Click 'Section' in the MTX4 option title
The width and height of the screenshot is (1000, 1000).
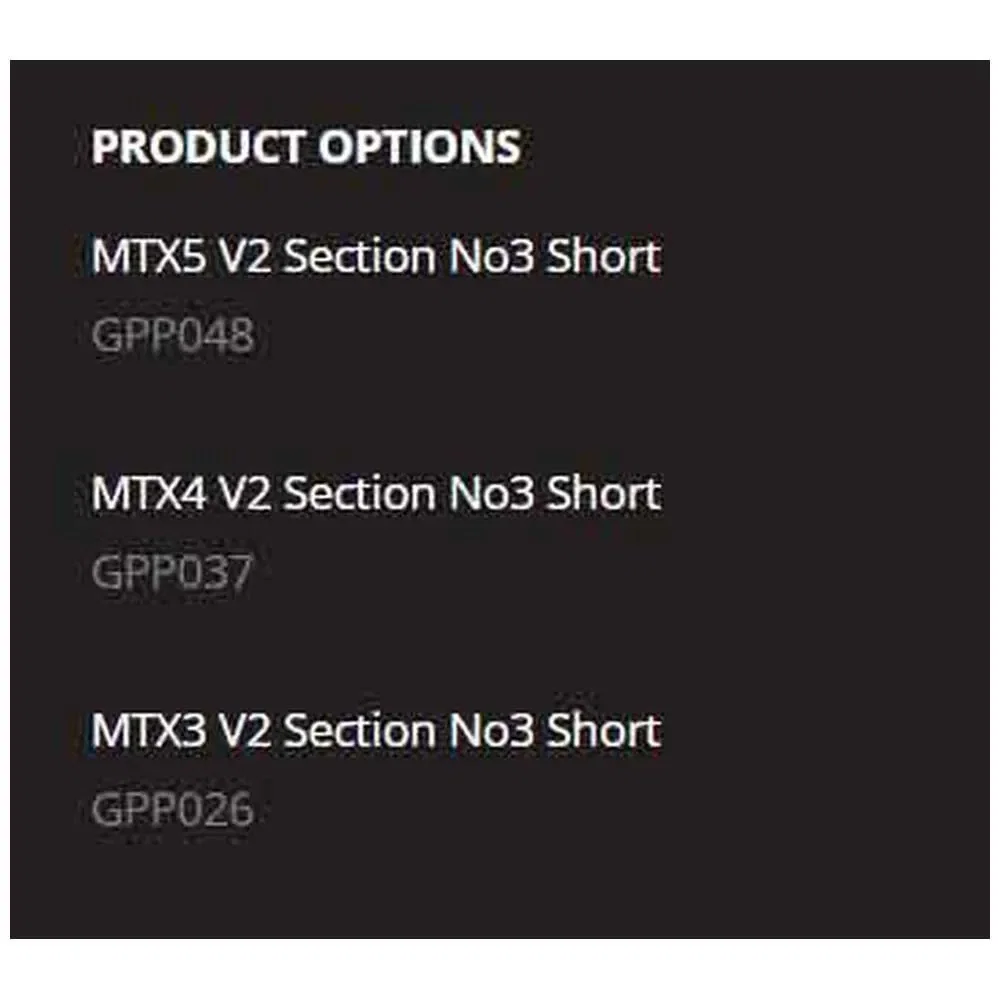click(x=359, y=494)
